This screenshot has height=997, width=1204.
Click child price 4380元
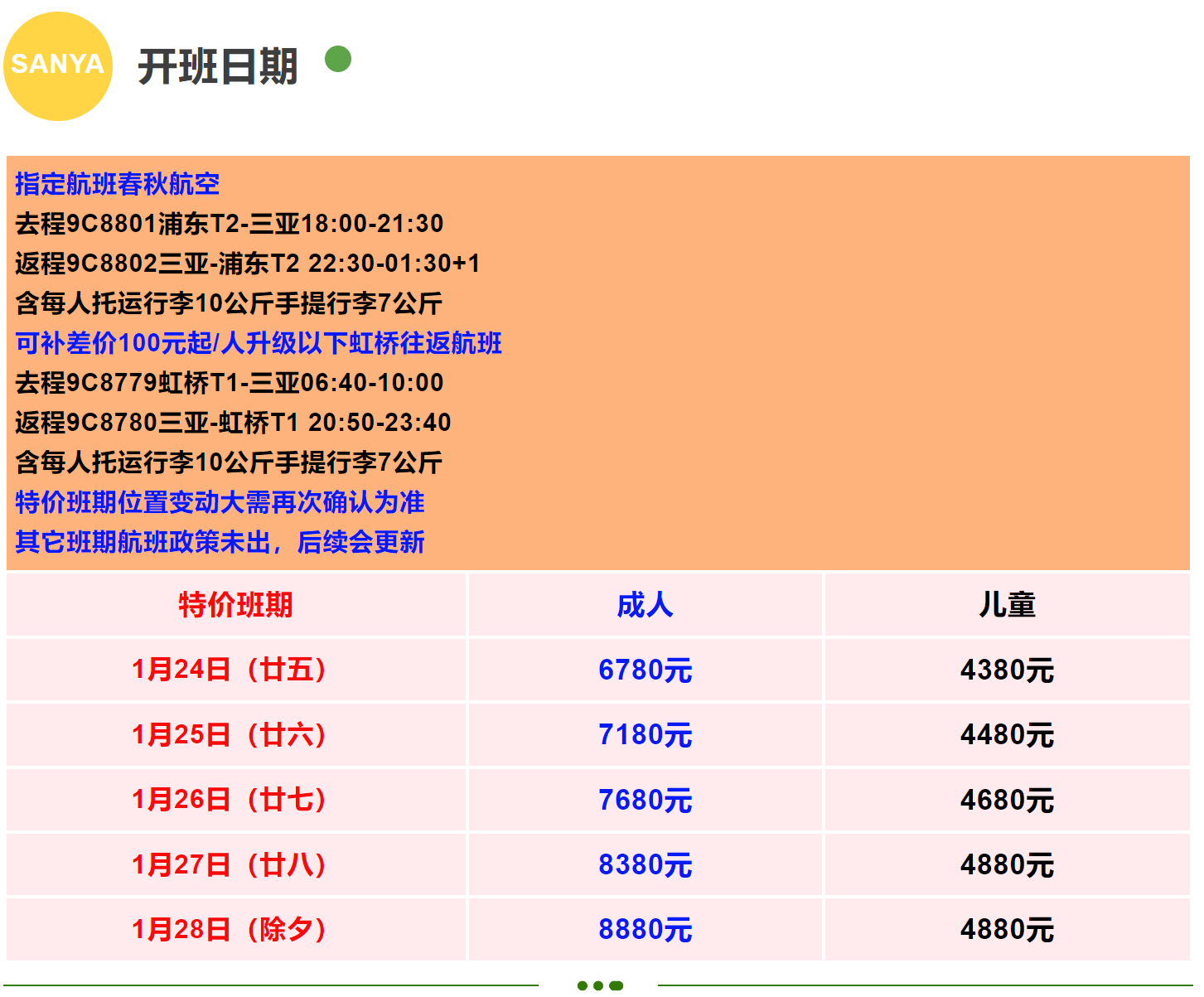(x=1007, y=670)
